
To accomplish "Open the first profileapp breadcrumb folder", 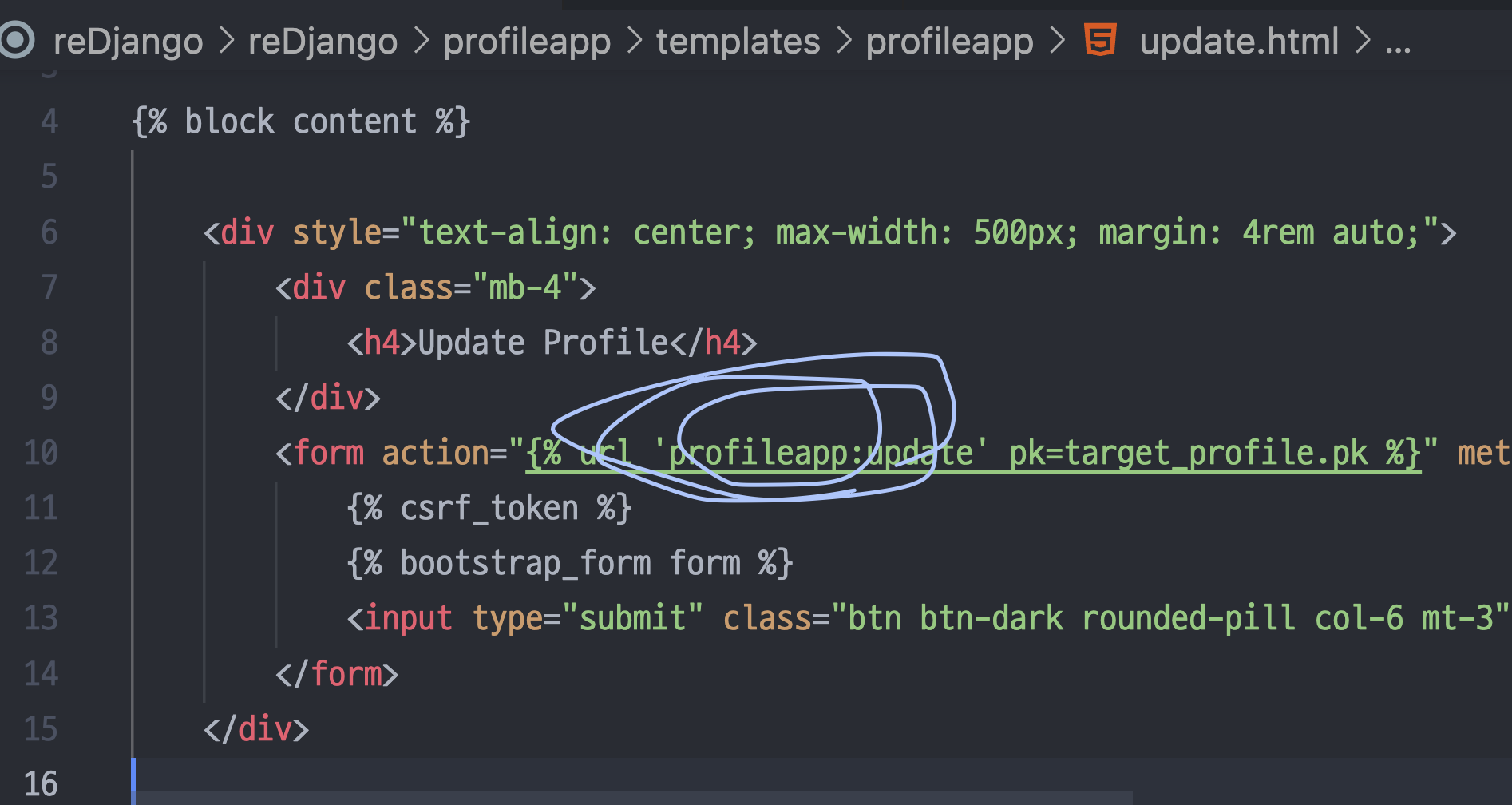I will click(x=527, y=42).
